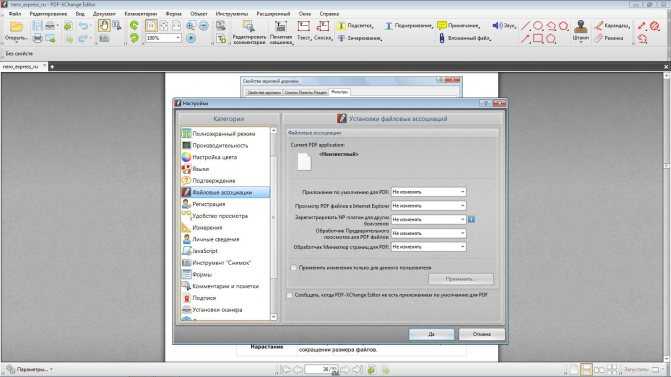Click the Sticky Note comment icon
This screenshot has height=377, width=671.
pos(442,26)
